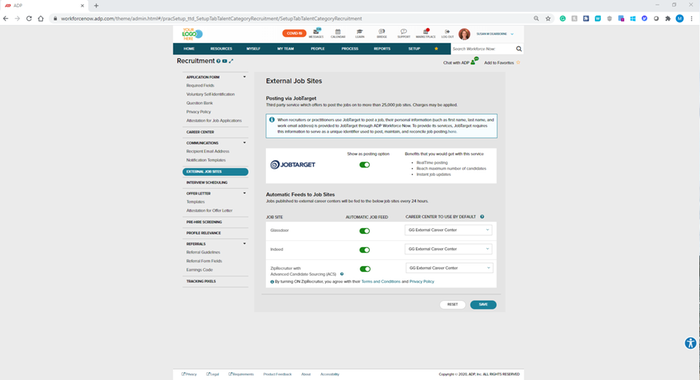Click the Log Out icon
Screen dimensions: 700x380
pos(447,33)
